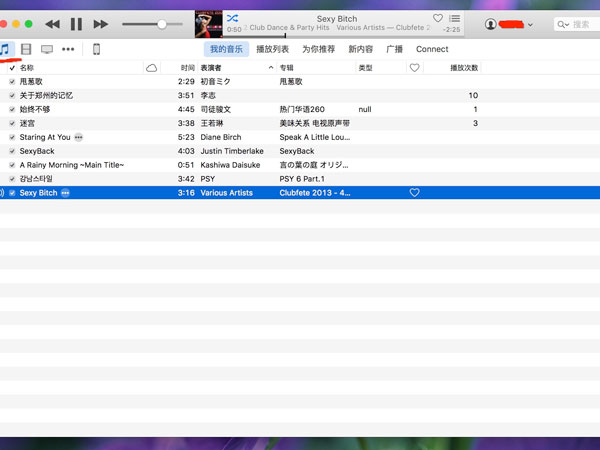
Task: Click the iPhone device icon
Action: pyautogui.click(x=96, y=48)
